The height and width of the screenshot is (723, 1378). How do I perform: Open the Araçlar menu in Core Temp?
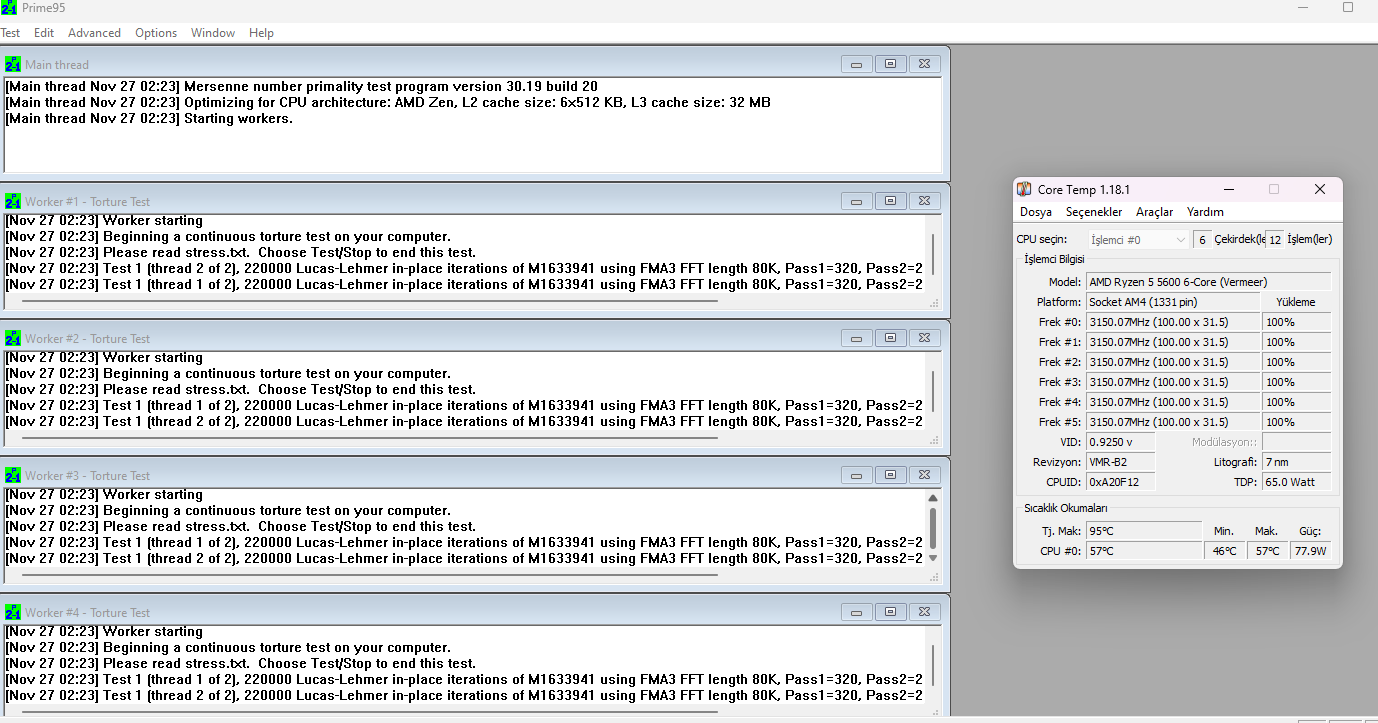pos(1155,212)
